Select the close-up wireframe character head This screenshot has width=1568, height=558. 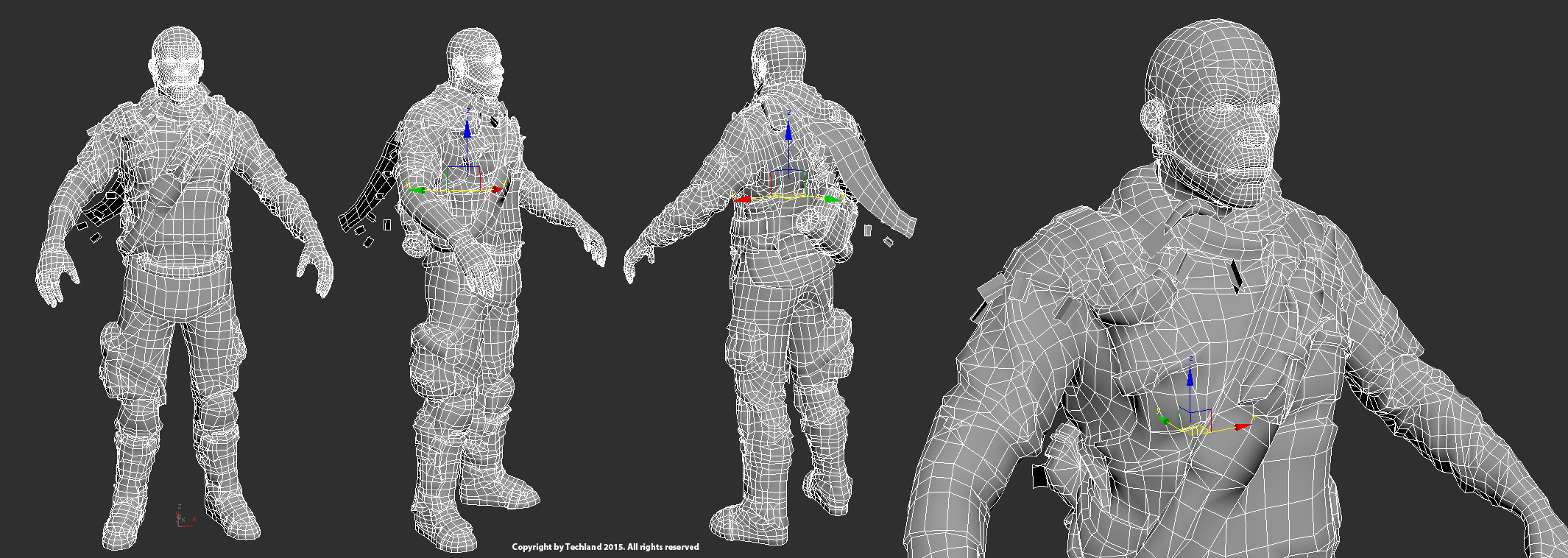(x=1212, y=114)
